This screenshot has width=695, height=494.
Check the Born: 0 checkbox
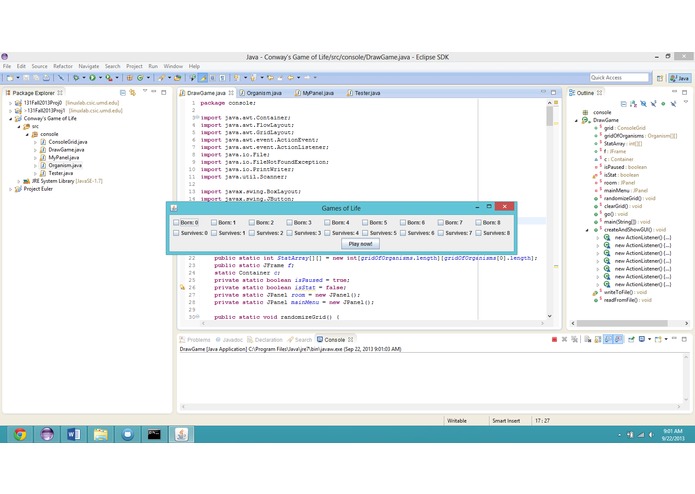tap(176, 222)
